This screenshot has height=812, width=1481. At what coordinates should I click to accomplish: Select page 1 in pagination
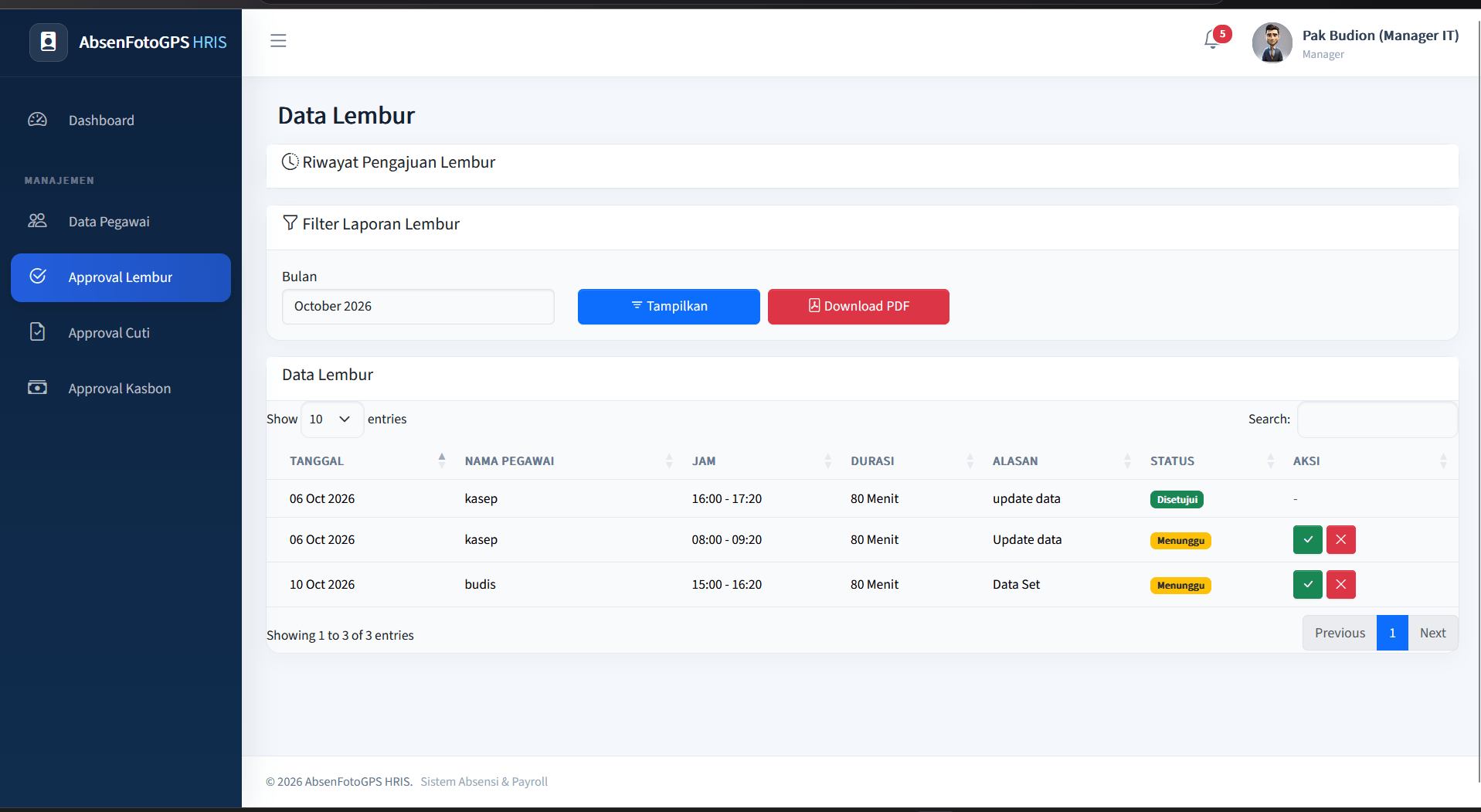coord(1392,634)
